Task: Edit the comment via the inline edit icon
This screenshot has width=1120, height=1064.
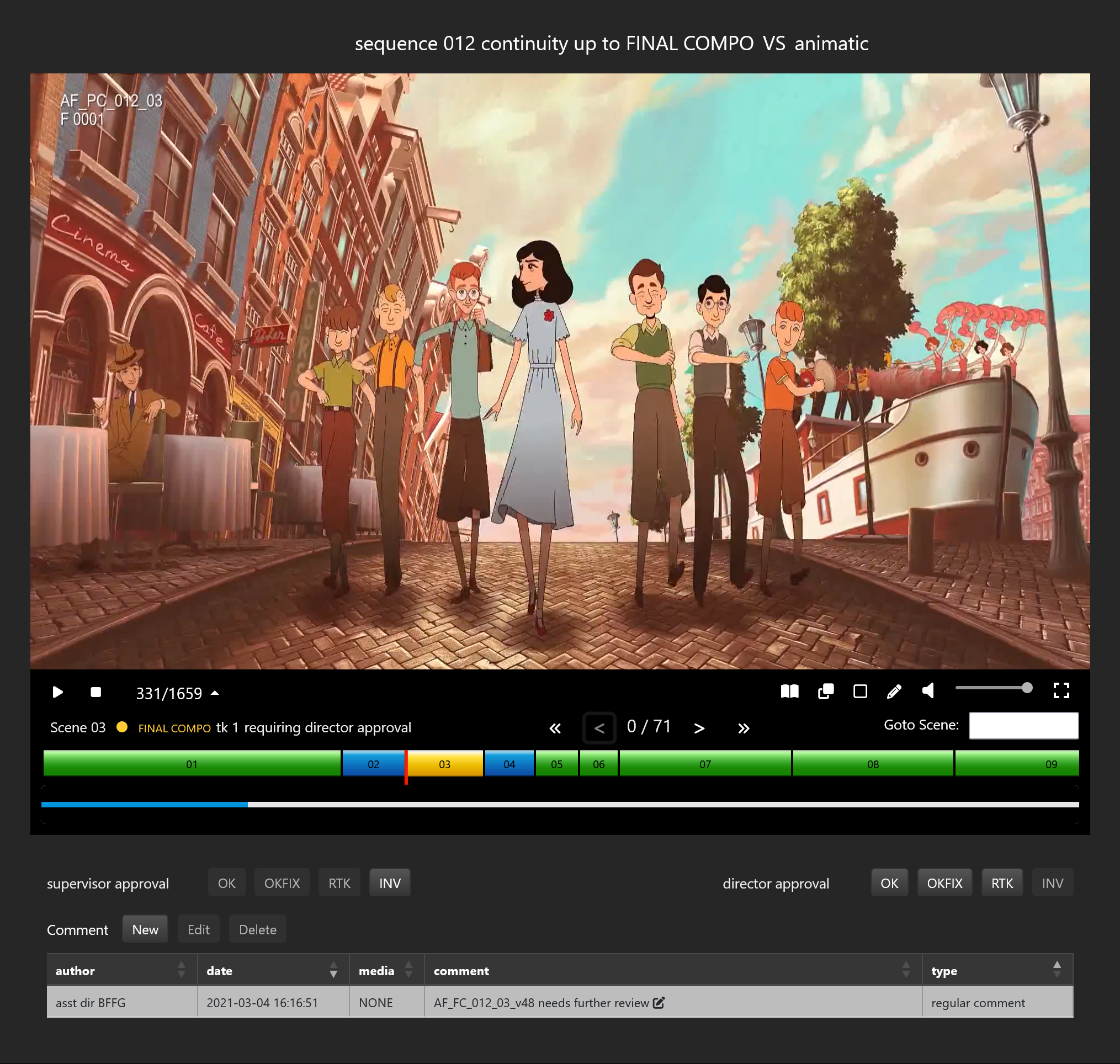Action: (658, 1003)
